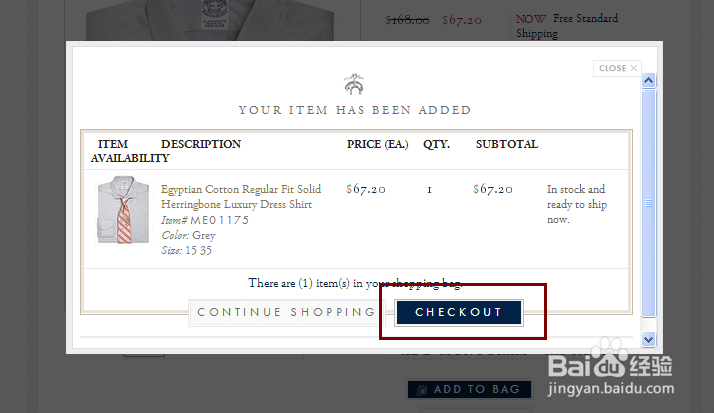
Task: Open Egyptian Cotton Herringbone Dress Shirt link
Action: click(x=241, y=196)
